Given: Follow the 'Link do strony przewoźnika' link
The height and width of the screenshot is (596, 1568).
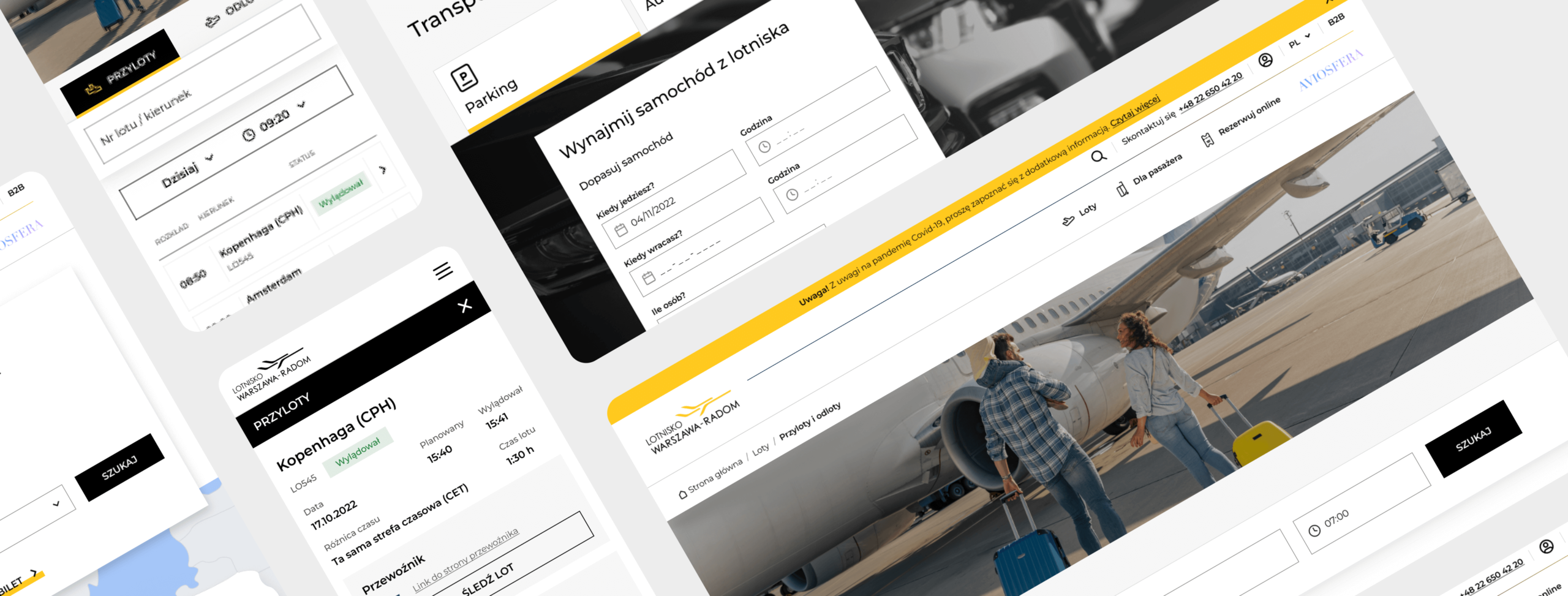Looking at the screenshot, I should 466,559.
